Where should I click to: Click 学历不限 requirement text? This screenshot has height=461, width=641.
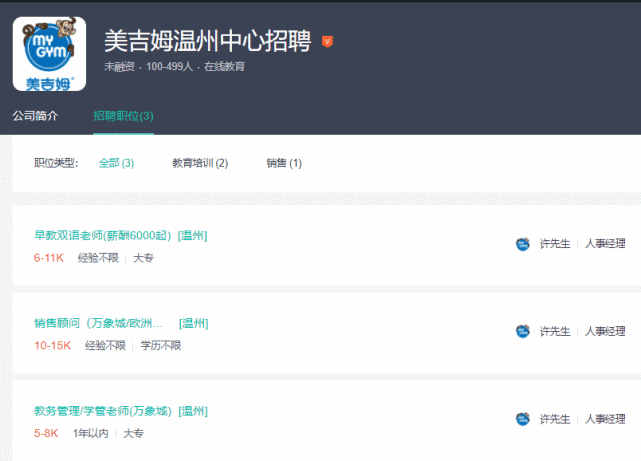pyautogui.click(x=161, y=346)
